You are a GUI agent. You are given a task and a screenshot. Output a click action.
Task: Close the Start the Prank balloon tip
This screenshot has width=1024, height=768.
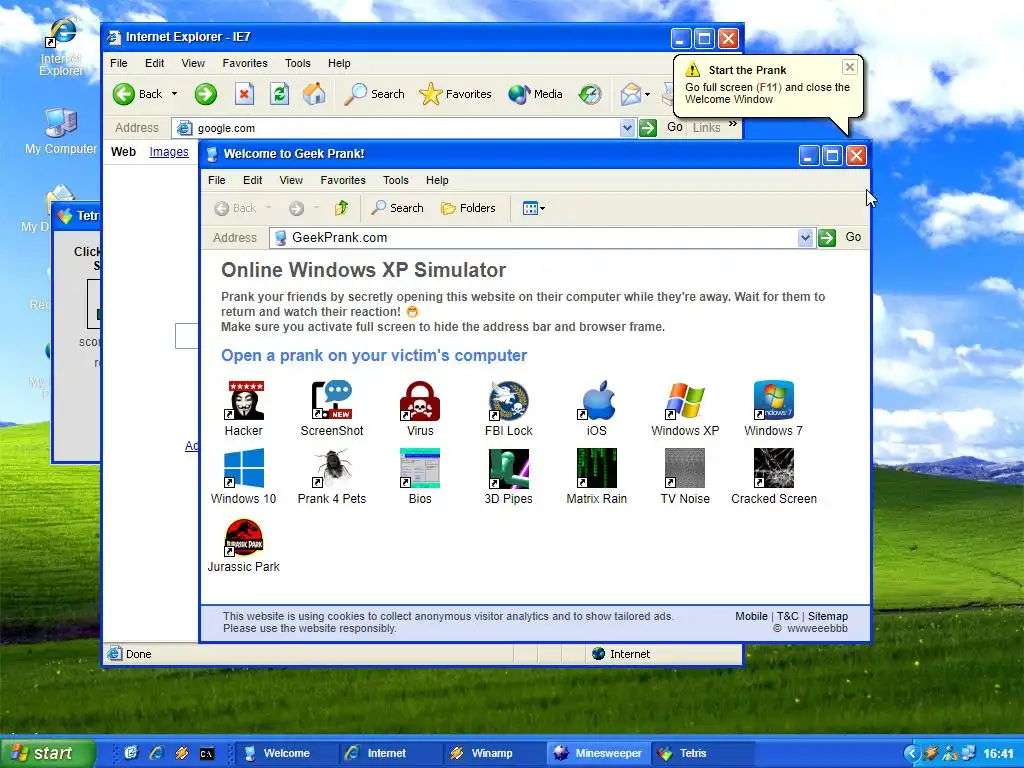point(850,67)
